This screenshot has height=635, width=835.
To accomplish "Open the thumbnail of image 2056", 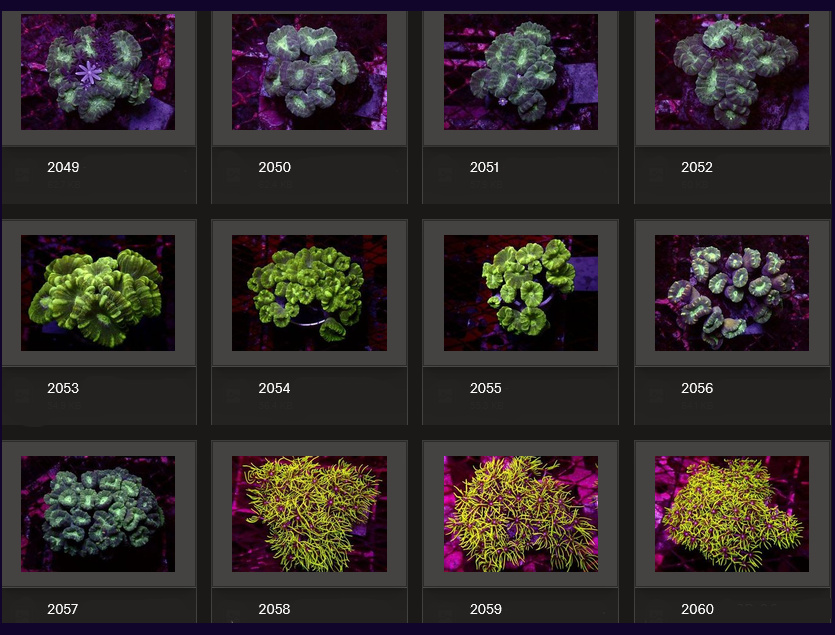I will (x=732, y=293).
